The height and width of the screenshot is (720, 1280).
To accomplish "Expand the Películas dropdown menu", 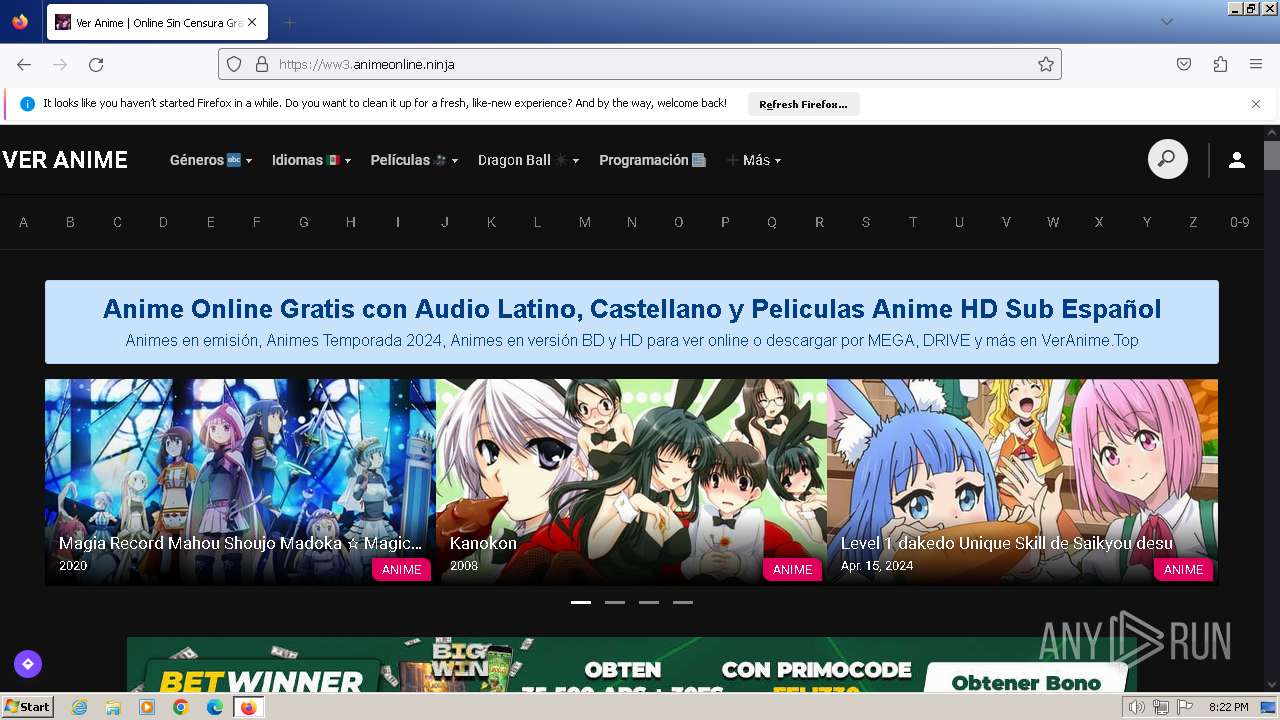I will coord(414,160).
